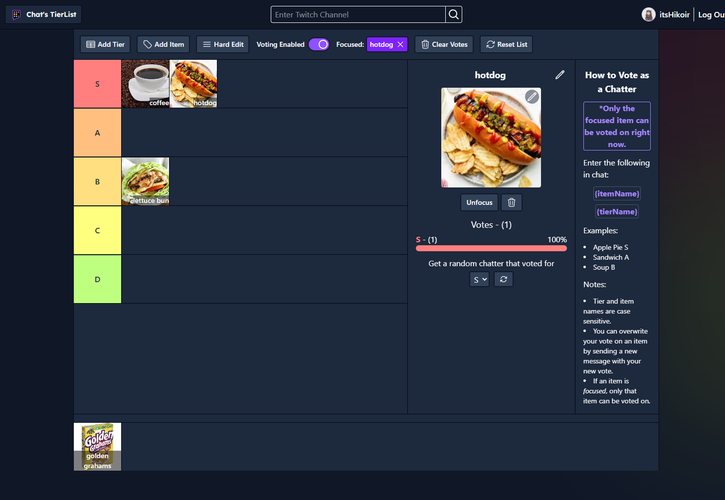Click the large hotdog preview image
The width and height of the screenshot is (725, 500).
491,138
